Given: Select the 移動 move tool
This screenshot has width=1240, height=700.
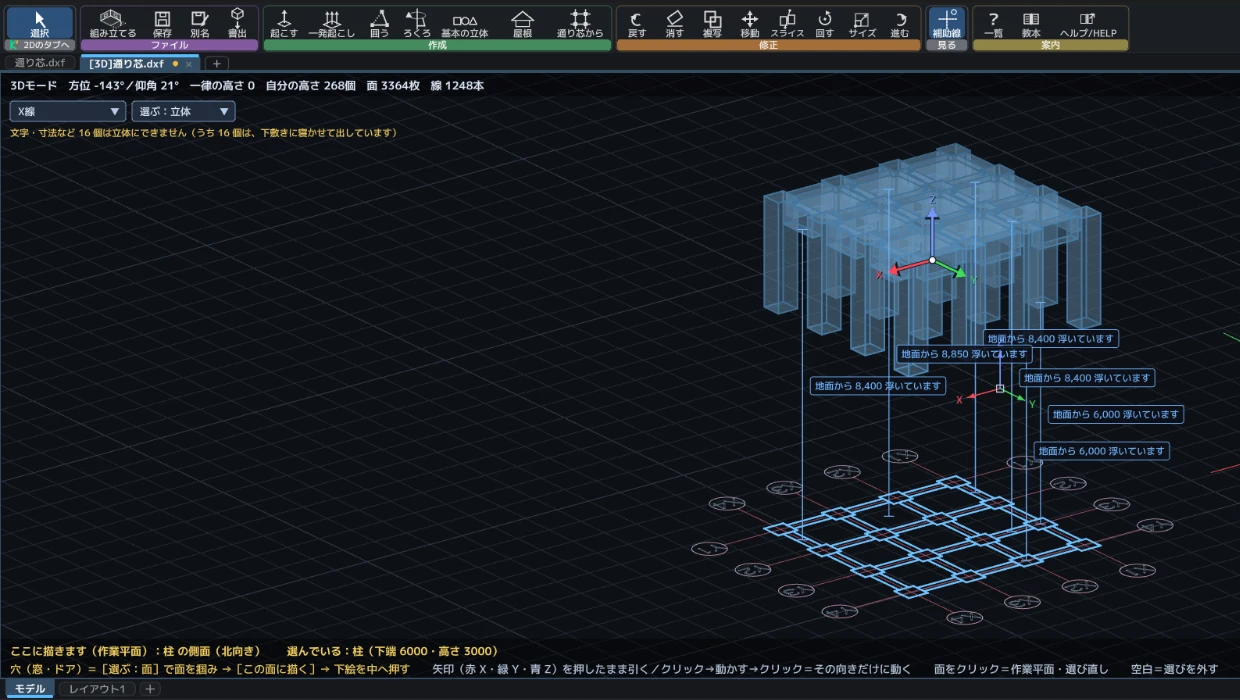Looking at the screenshot, I should click(x=749, y=23).
